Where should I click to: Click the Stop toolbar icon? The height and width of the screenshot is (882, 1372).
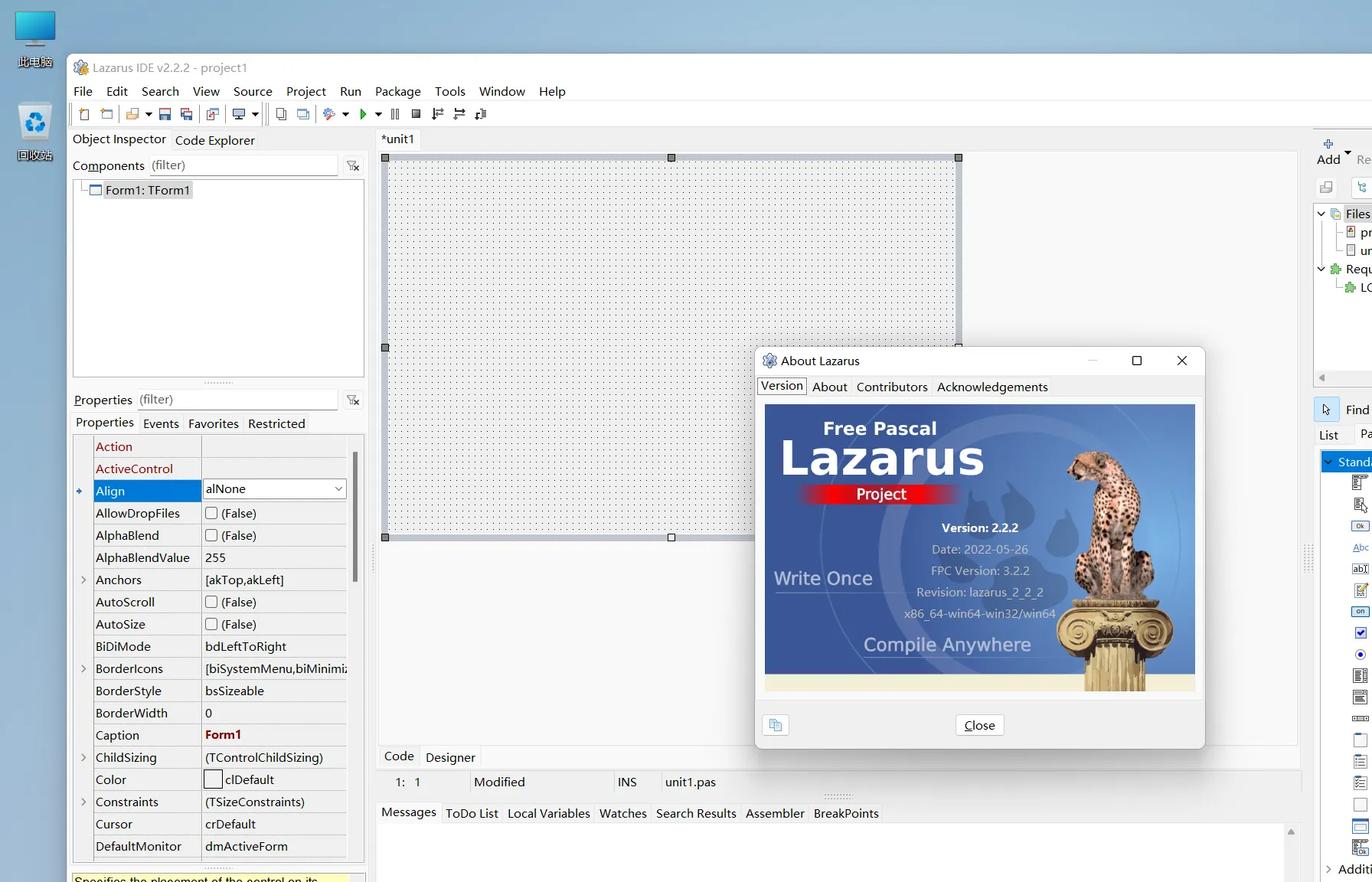(416, 114)
